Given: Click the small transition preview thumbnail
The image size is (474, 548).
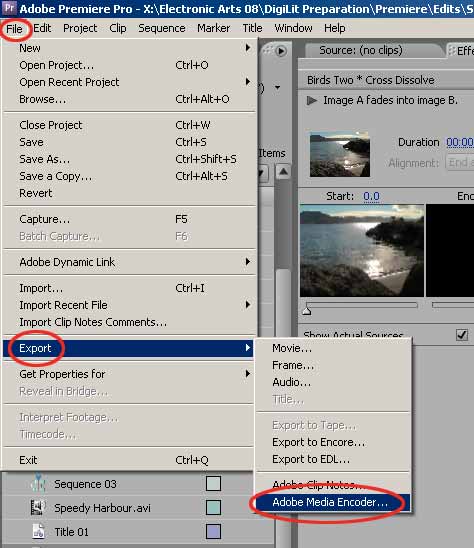Looking at the screenshot, I should click(x=340, y=154).
